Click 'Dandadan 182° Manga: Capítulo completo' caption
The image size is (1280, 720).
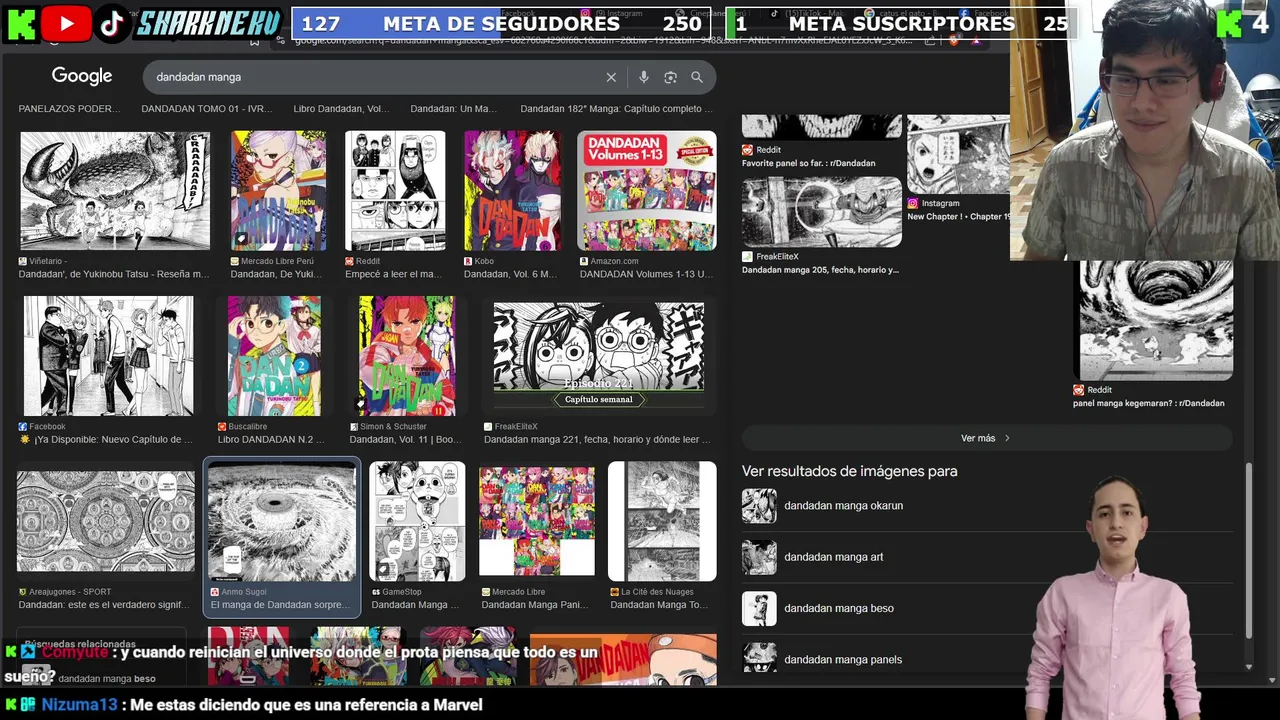pos(617,108)
